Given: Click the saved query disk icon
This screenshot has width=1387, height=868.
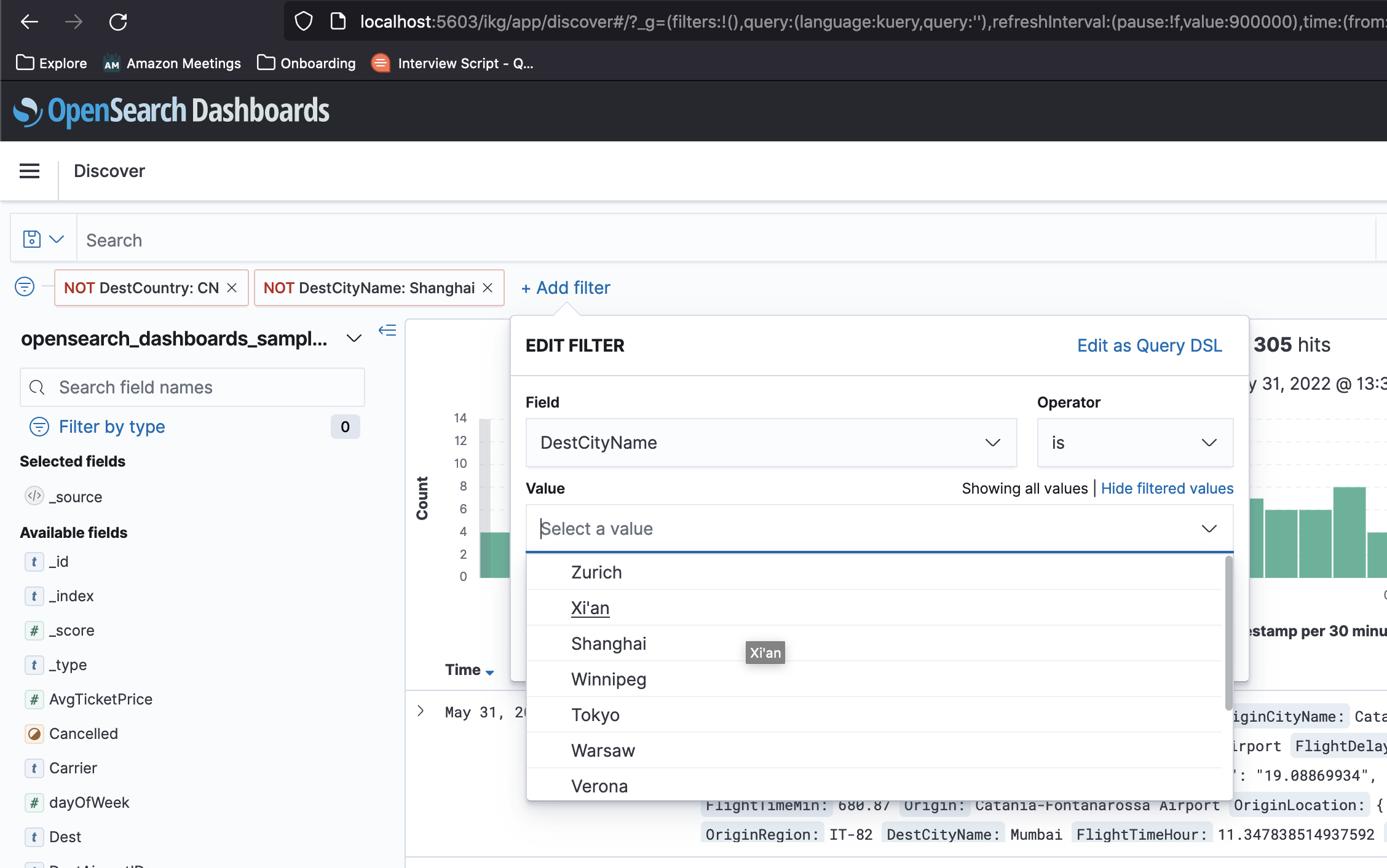Looking at the screenshot, I should click(x=32, y=239).
